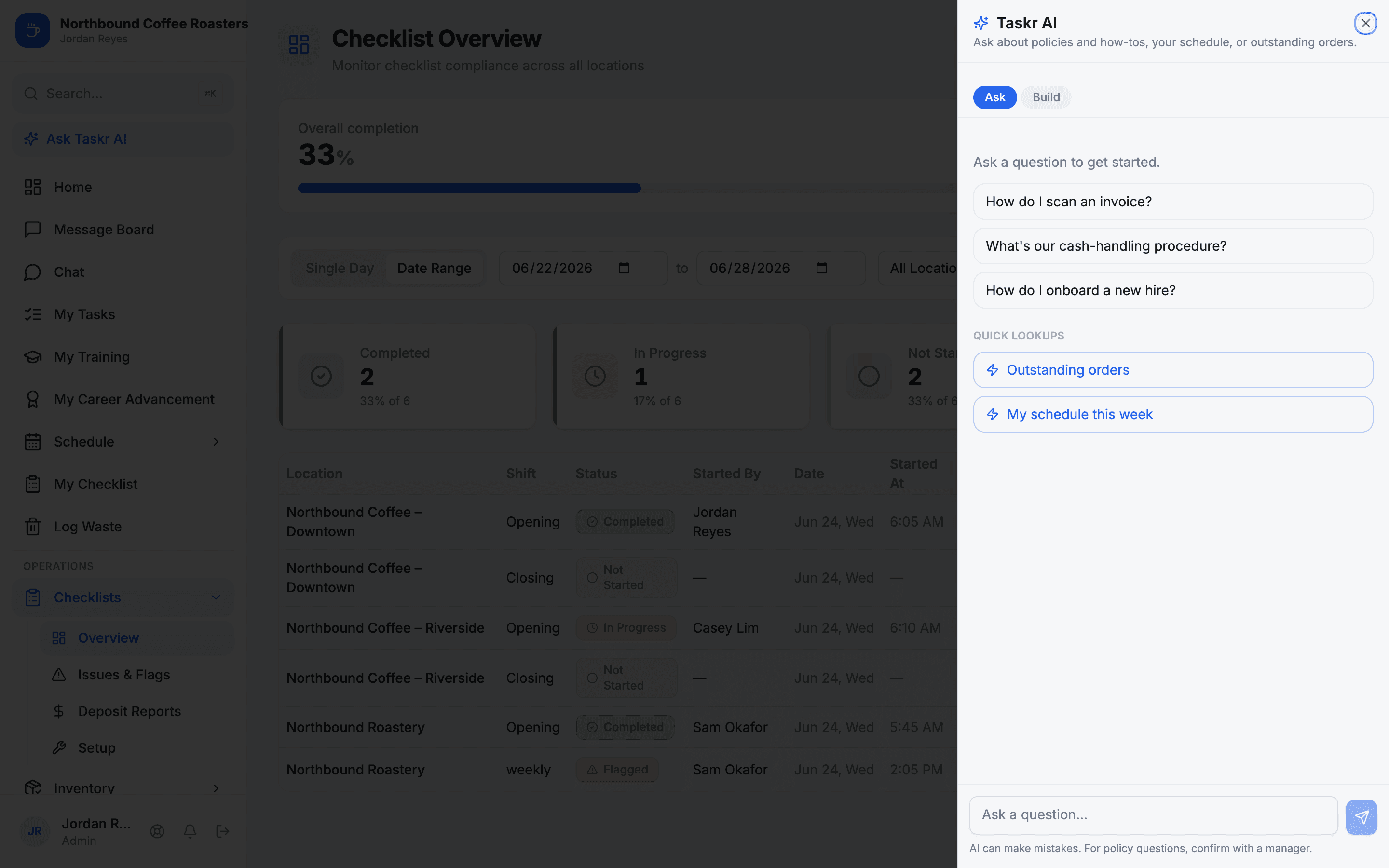
Task: Click the Outstanding orders quick lookup
Action: coord(1172,370)
